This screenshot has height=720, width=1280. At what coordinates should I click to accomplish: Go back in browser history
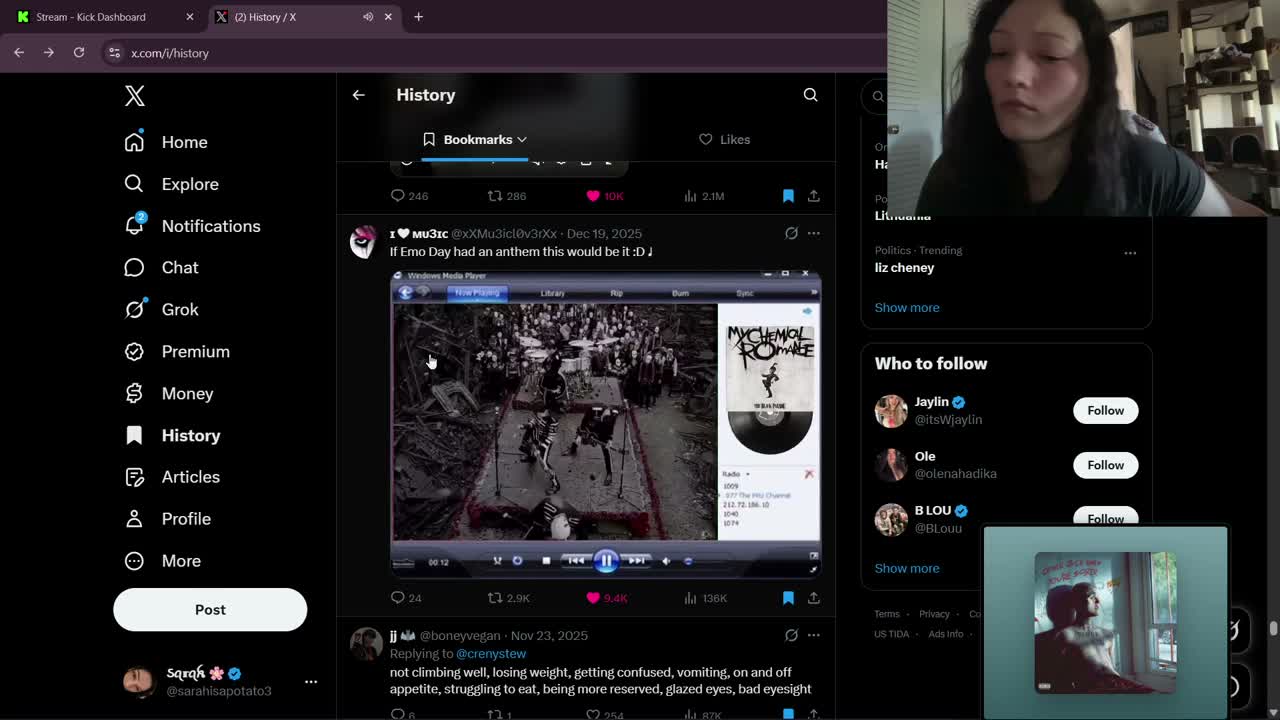tap(19, 53)
